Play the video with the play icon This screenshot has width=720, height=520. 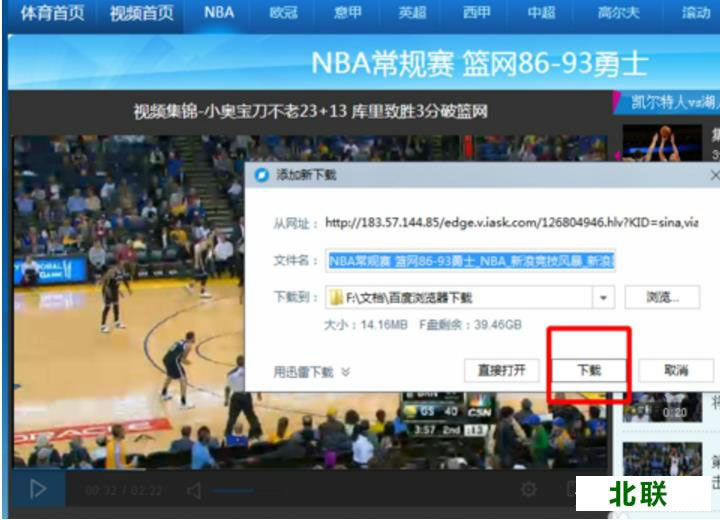coord(38,489)
